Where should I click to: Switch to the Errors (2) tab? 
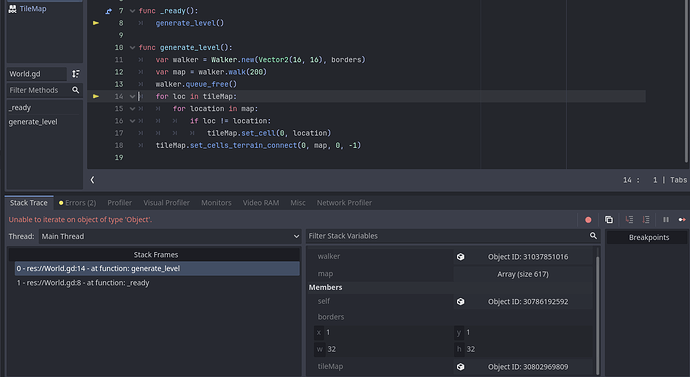pos(77,203)
